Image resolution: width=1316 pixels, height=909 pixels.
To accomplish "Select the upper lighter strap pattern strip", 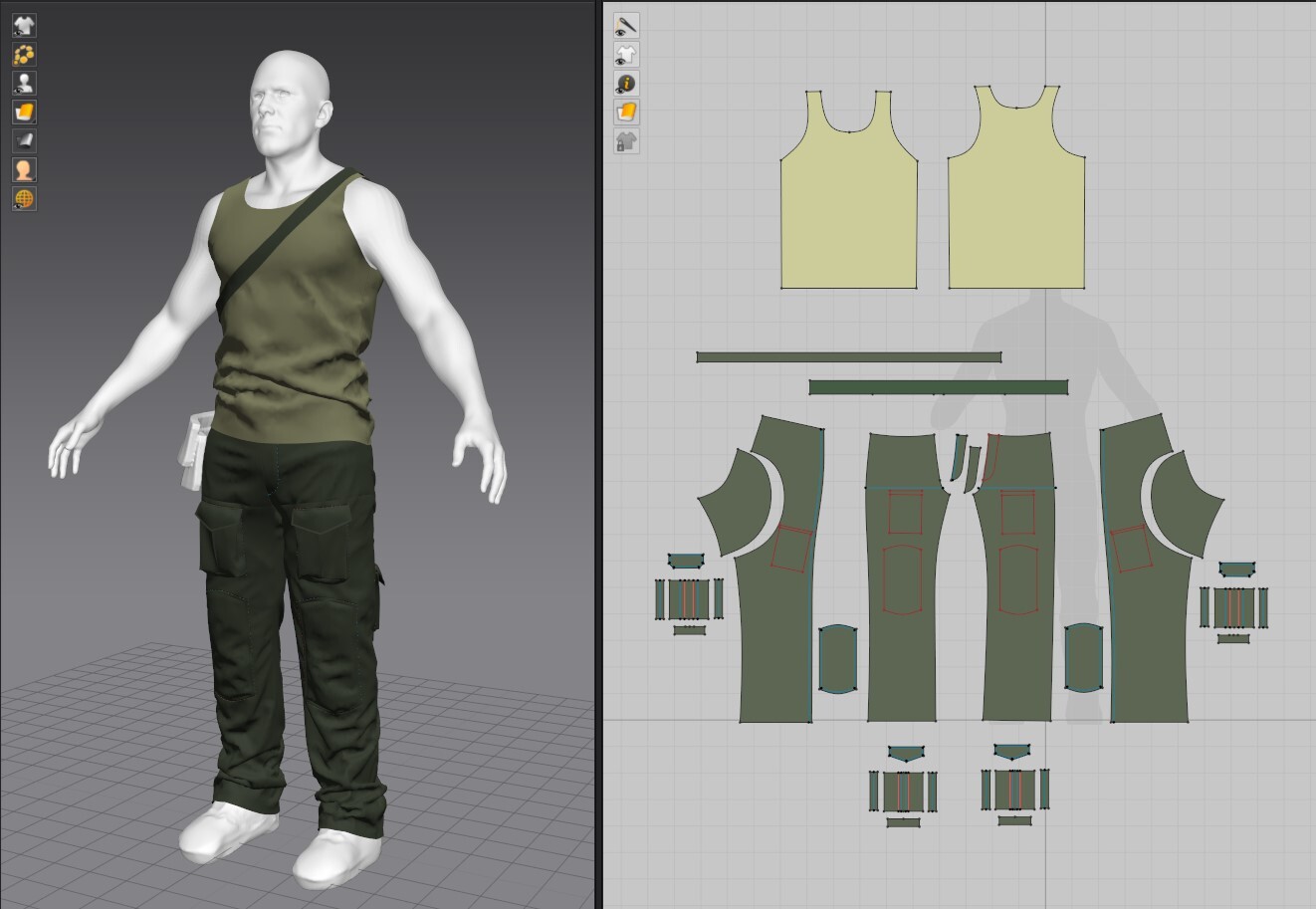I will 848,357.
